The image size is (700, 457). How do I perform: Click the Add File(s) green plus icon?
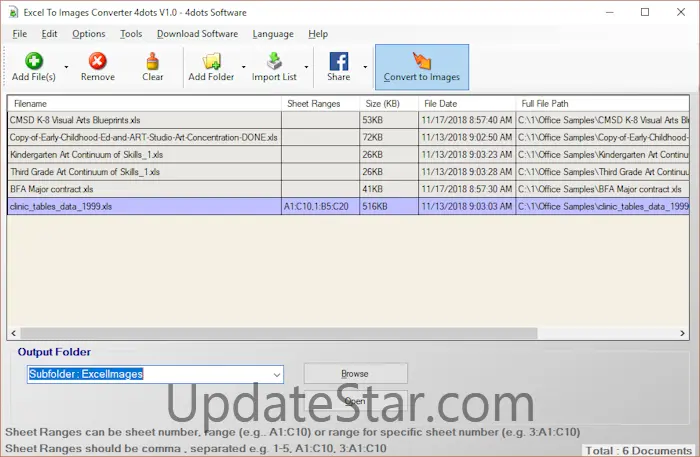34,61
